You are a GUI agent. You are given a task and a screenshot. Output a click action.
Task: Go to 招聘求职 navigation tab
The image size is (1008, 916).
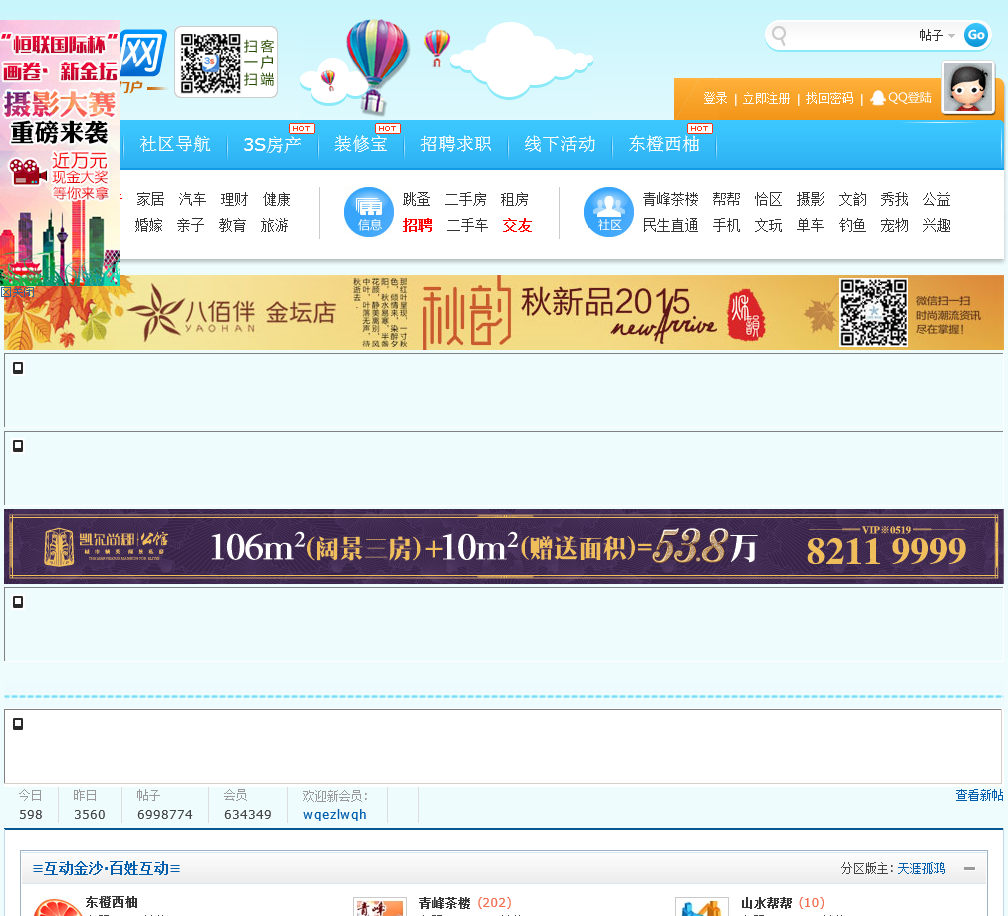click(456, 144)
